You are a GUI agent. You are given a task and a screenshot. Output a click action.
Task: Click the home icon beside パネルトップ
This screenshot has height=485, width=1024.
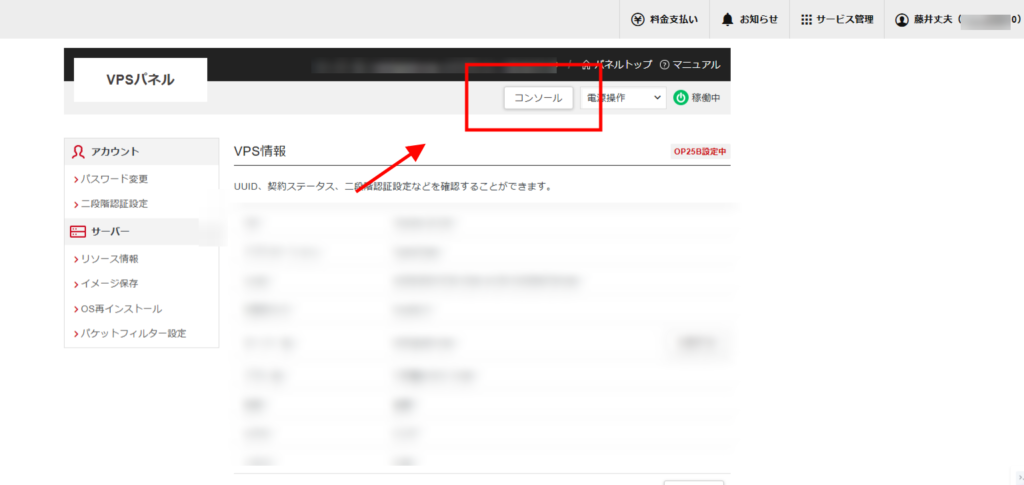point(586,65)
